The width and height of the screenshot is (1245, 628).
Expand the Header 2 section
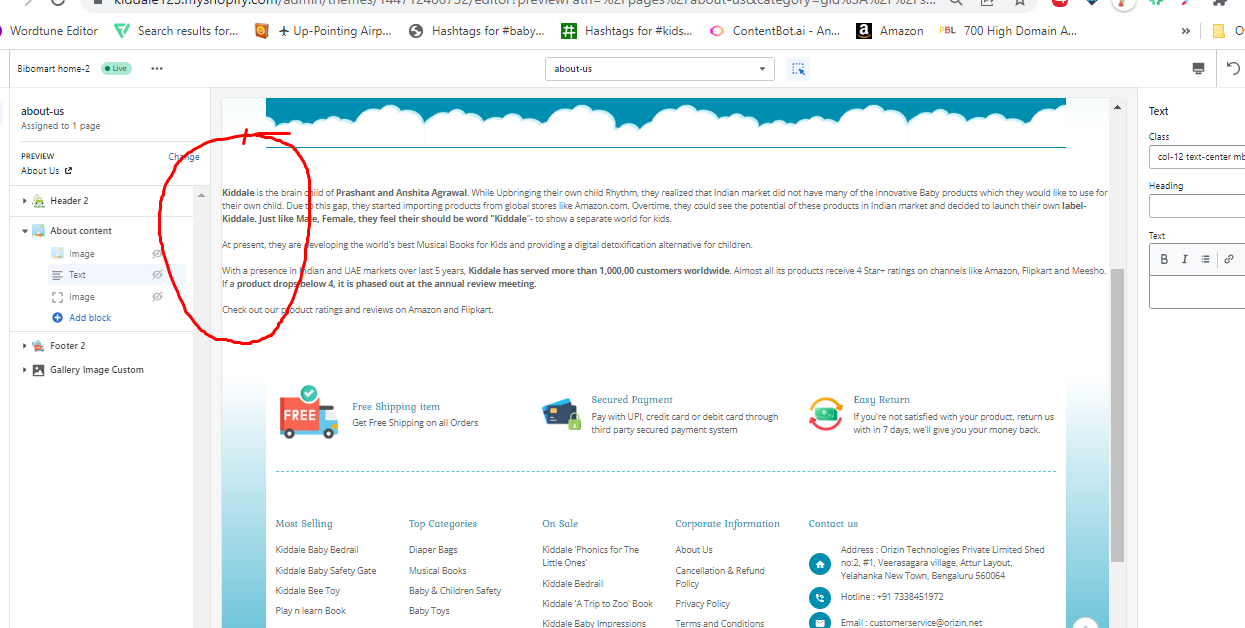25,201
